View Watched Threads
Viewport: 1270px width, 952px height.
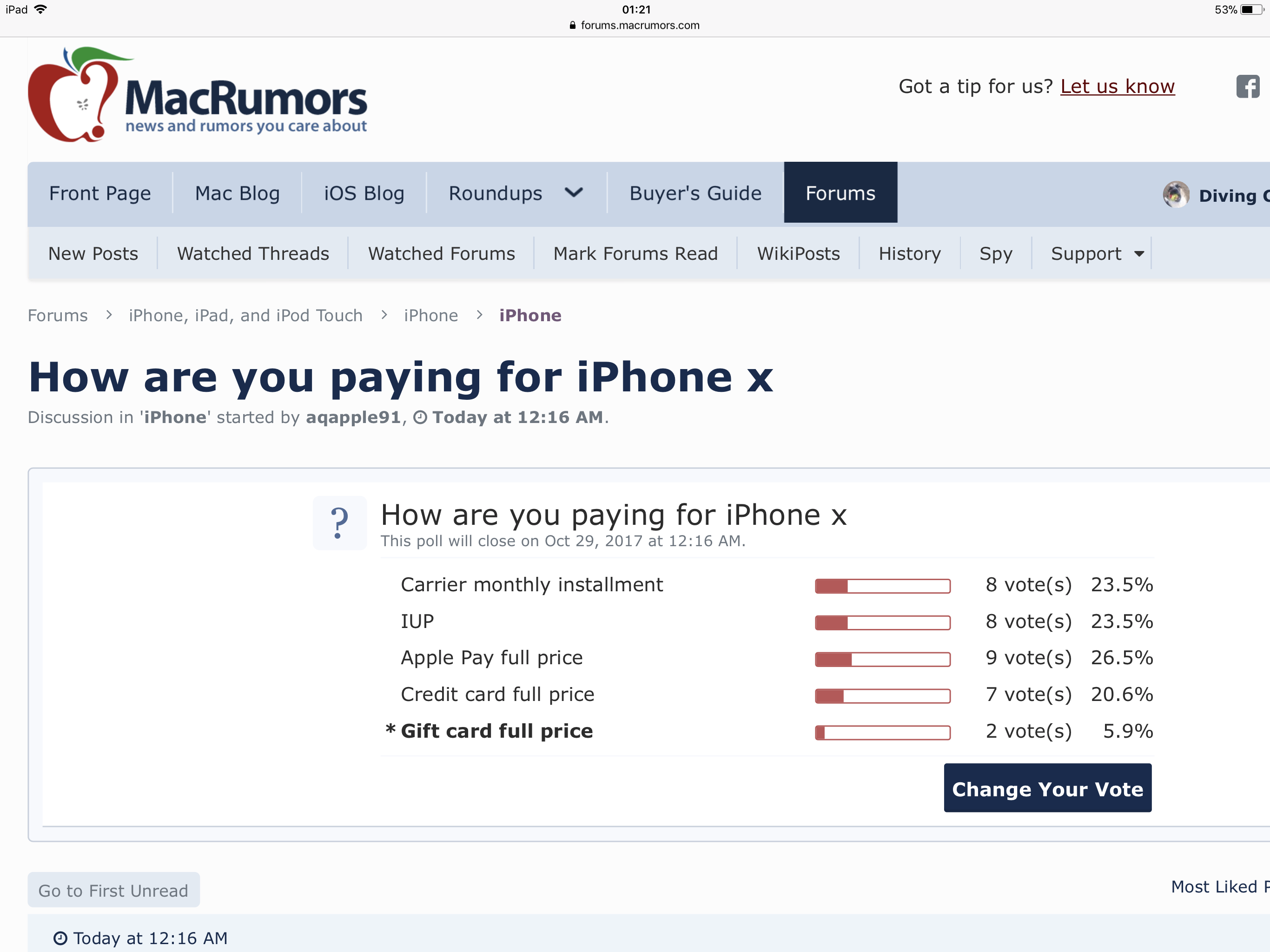coord(253,254)
